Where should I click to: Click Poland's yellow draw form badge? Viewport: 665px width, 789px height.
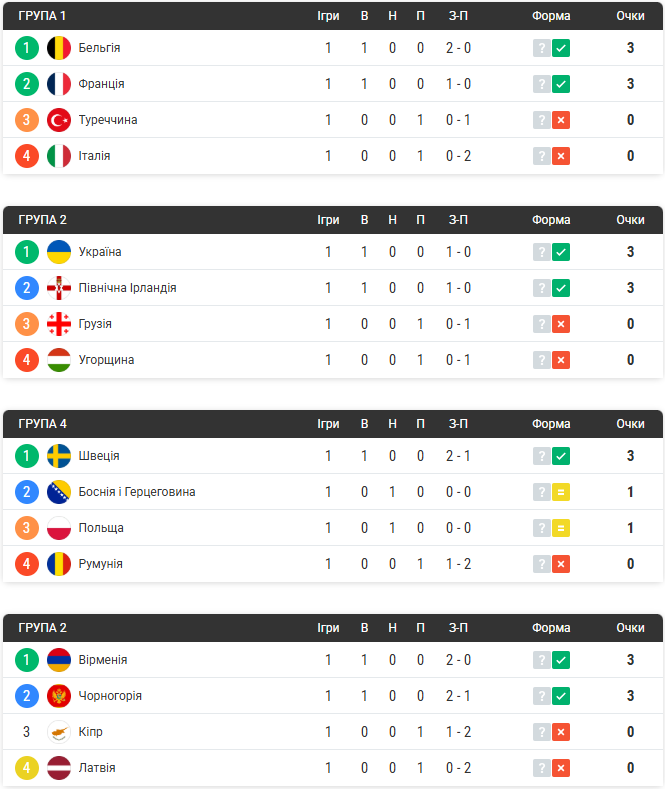(561, 528)
